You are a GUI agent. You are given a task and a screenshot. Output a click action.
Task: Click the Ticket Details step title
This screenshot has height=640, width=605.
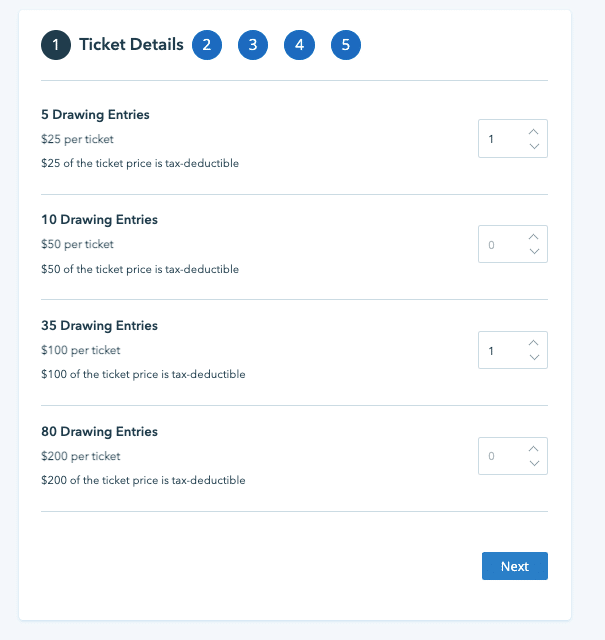click(x=131, y=45)
